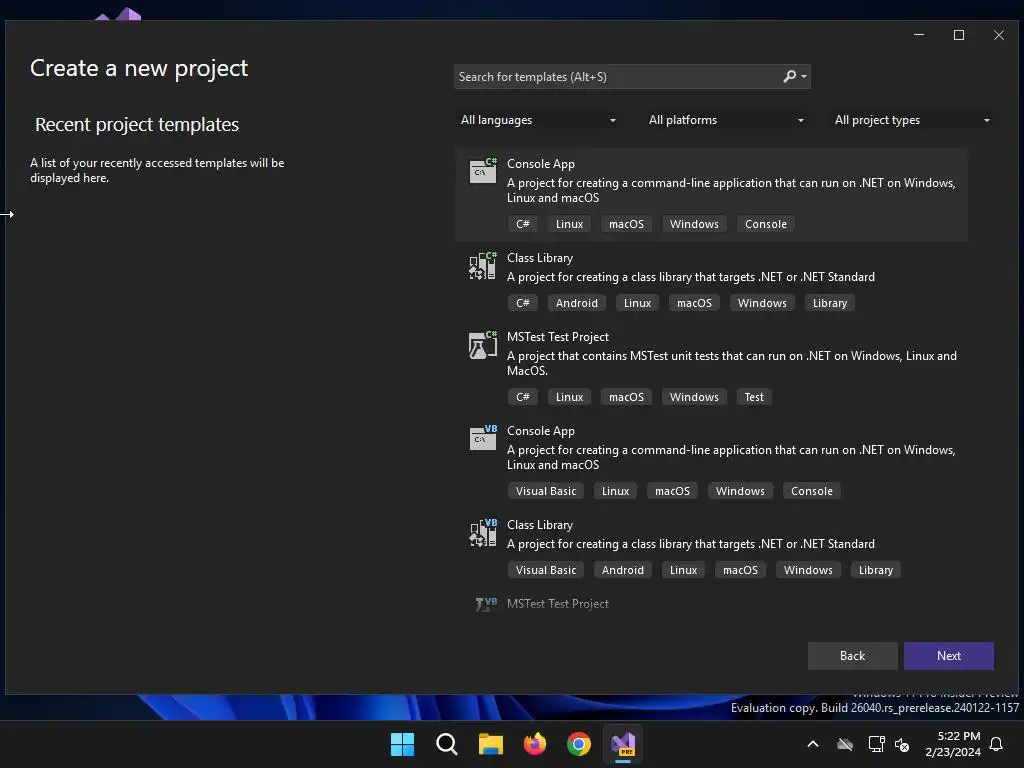Screen dimensions: 1024x768
Task: Open the notifications bell
Action: pos(997,744)
